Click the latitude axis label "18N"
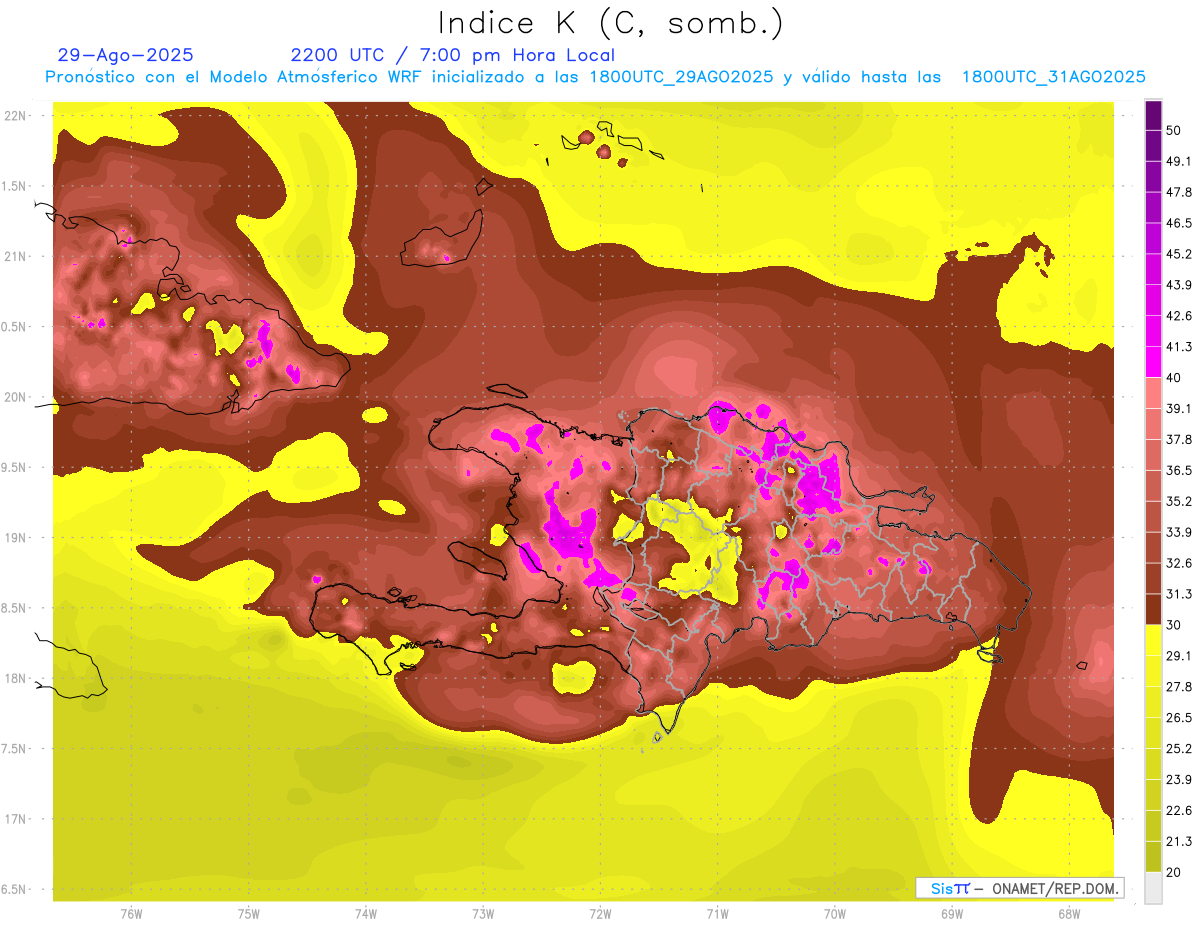Image resolution: width=1200 pixels, height=927 pixels. pyautogui.click(x=15, y=678)
